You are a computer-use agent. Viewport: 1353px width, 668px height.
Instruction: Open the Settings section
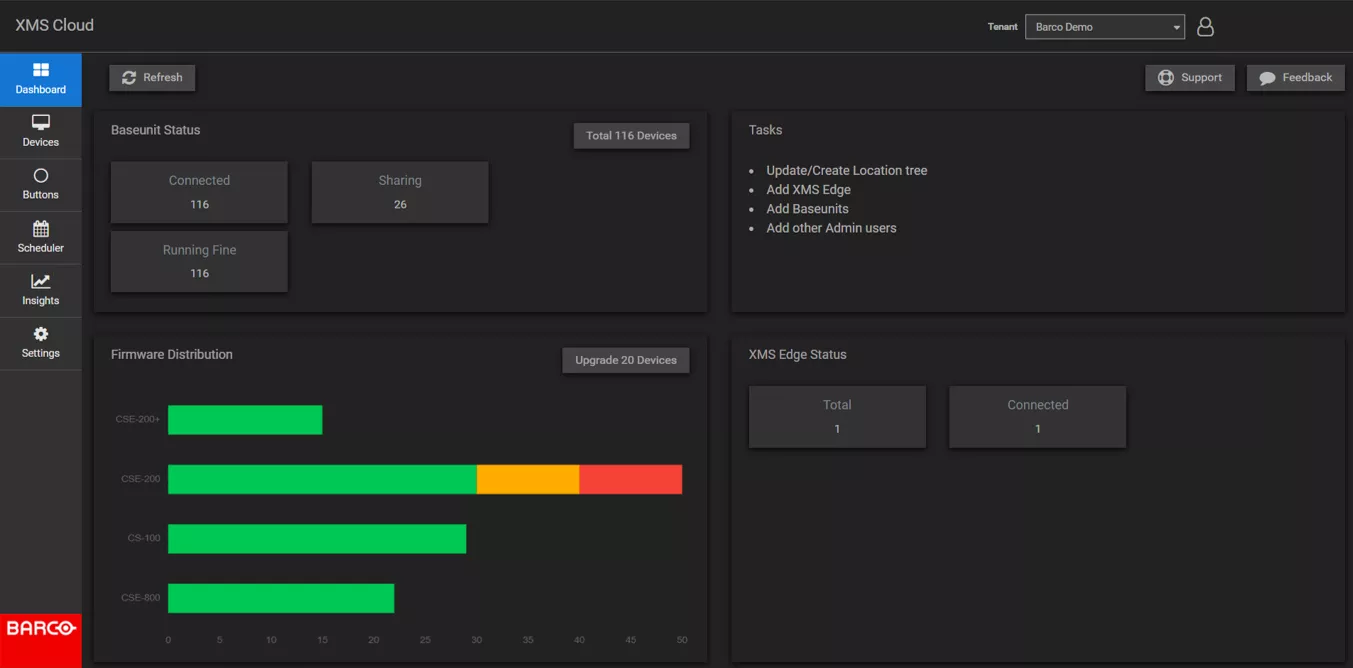[41, 343]
